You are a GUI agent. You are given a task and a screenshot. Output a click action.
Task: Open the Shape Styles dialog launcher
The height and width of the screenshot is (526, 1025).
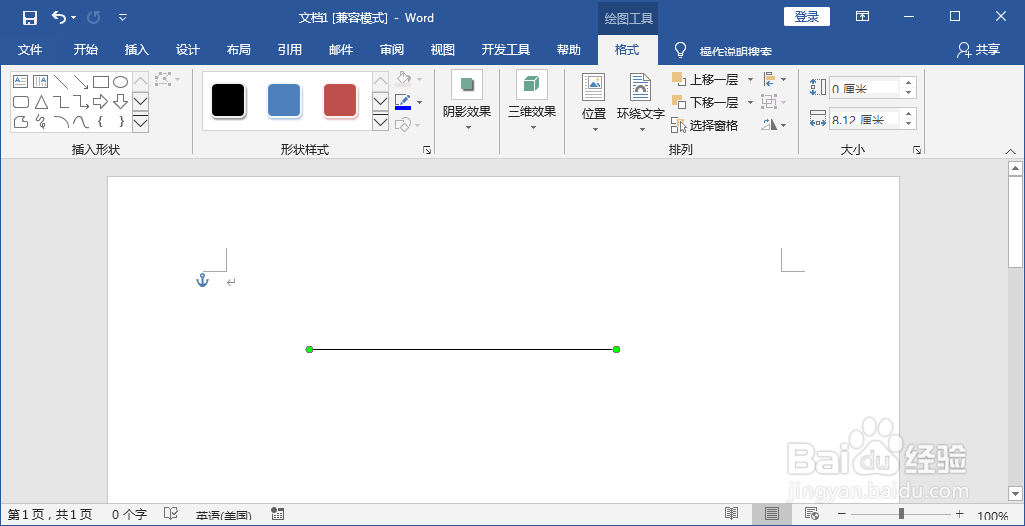click(x=427, y=150)
